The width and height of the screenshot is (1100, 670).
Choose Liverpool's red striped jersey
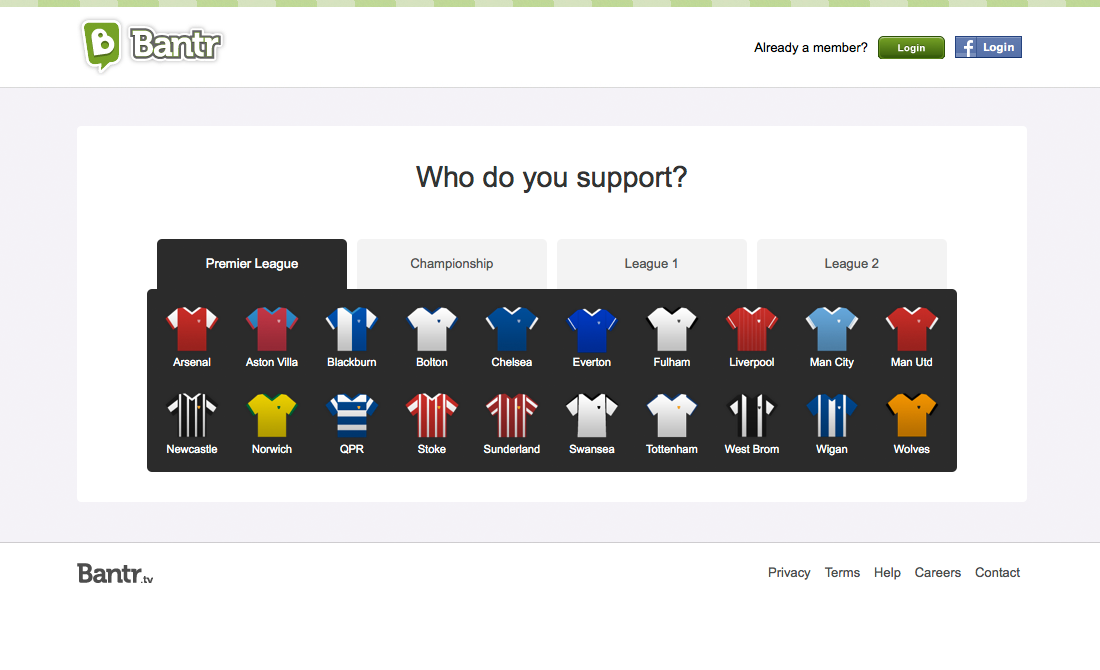[751, 329]
